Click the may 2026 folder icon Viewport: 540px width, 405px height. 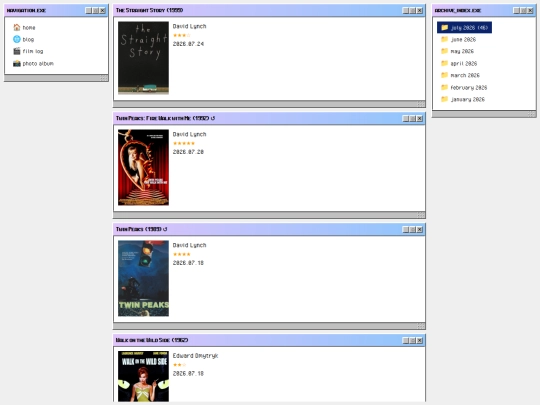[444, 51]
